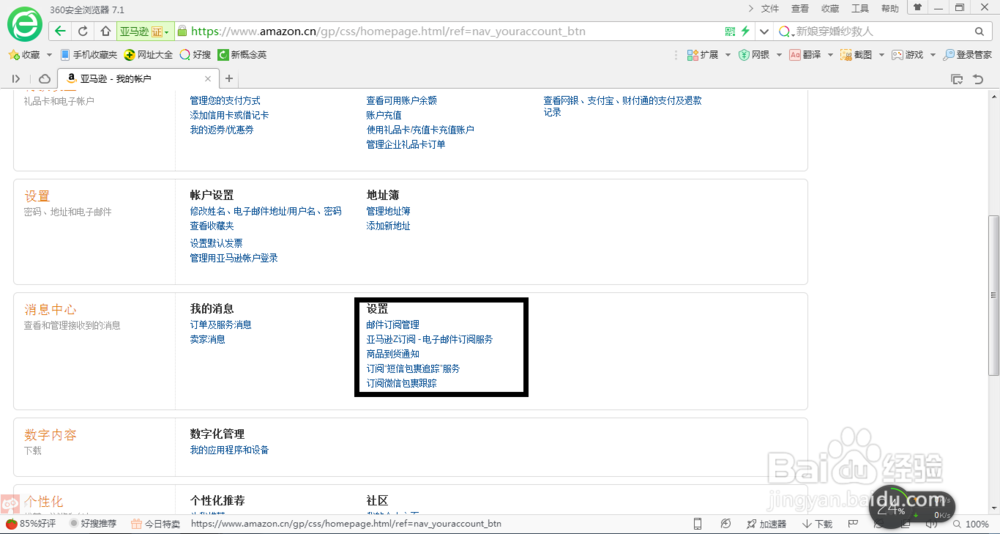This screenshot has height=534, width=1000.
Task: Click the 85%好评 rating in status bar
Action: click(31, 524)
